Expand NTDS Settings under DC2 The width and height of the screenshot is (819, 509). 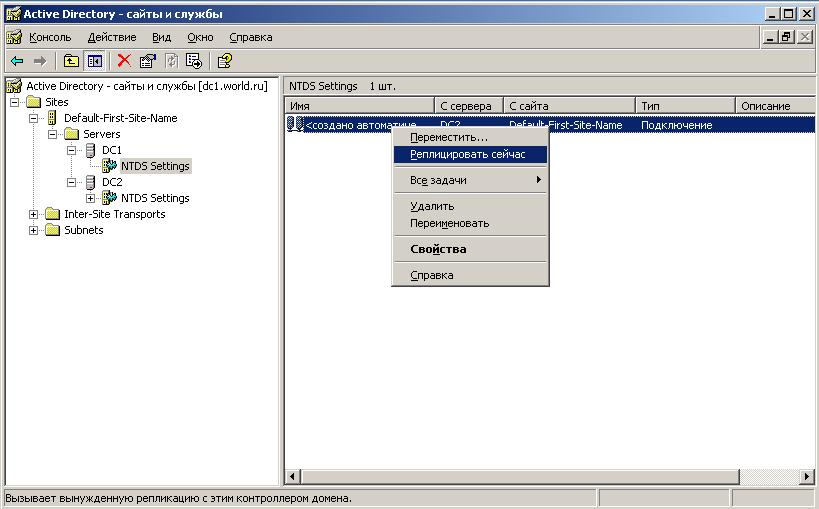coord(90,199)
